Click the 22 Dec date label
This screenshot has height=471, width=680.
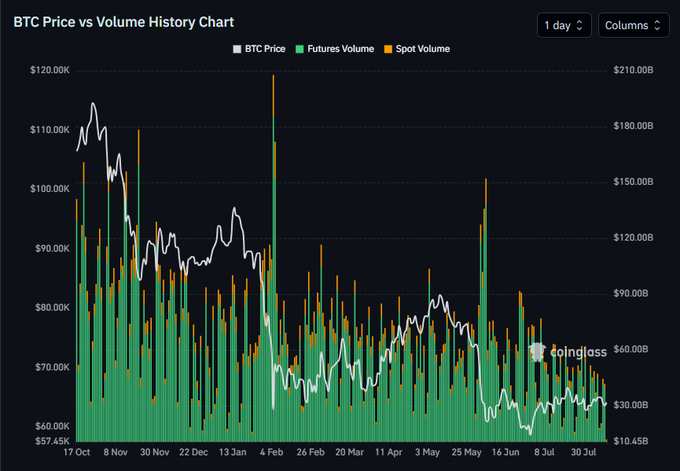coord(193,452)
